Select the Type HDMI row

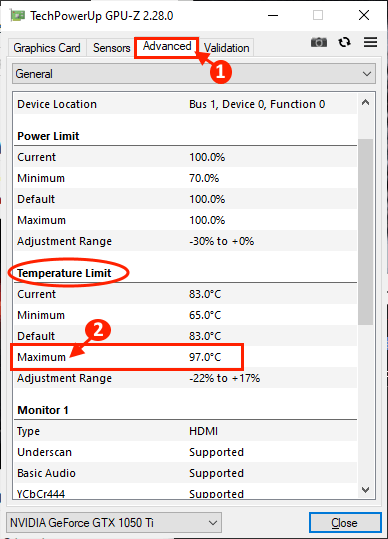pyautogui.click(x=185, y=431)
